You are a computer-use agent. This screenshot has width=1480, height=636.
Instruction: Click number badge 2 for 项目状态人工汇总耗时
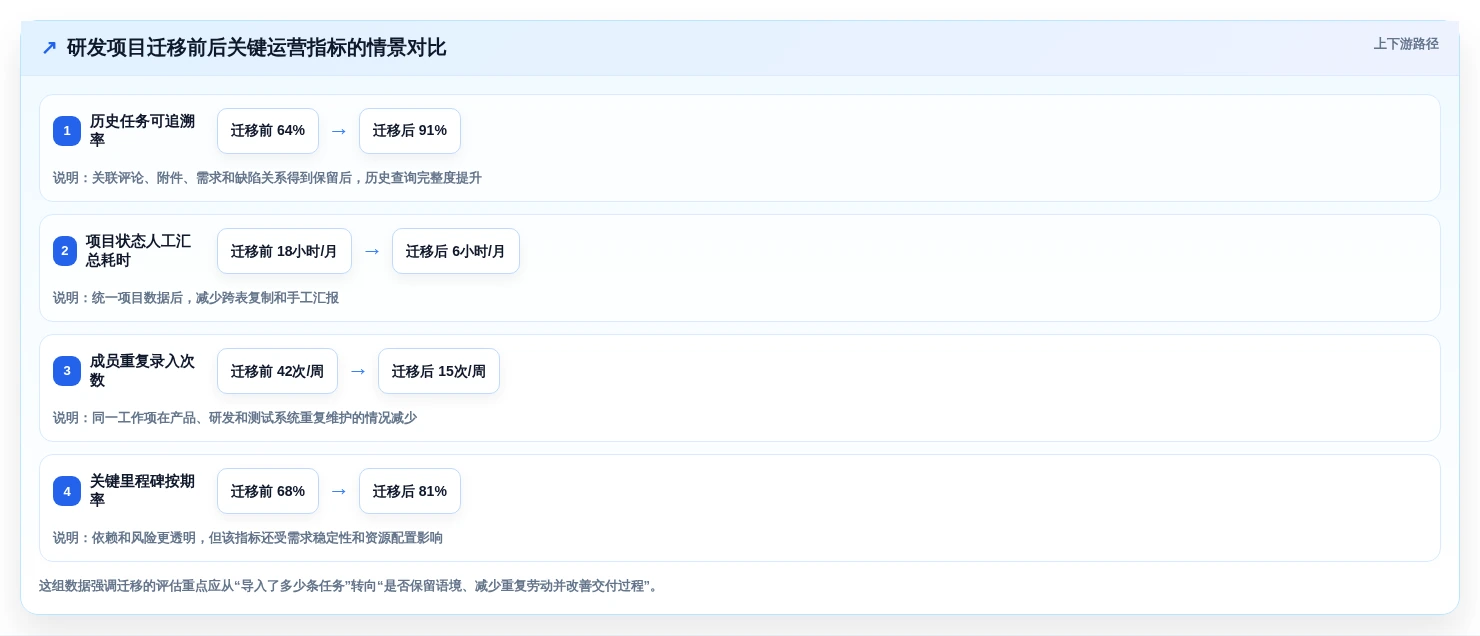pos(65,251)
